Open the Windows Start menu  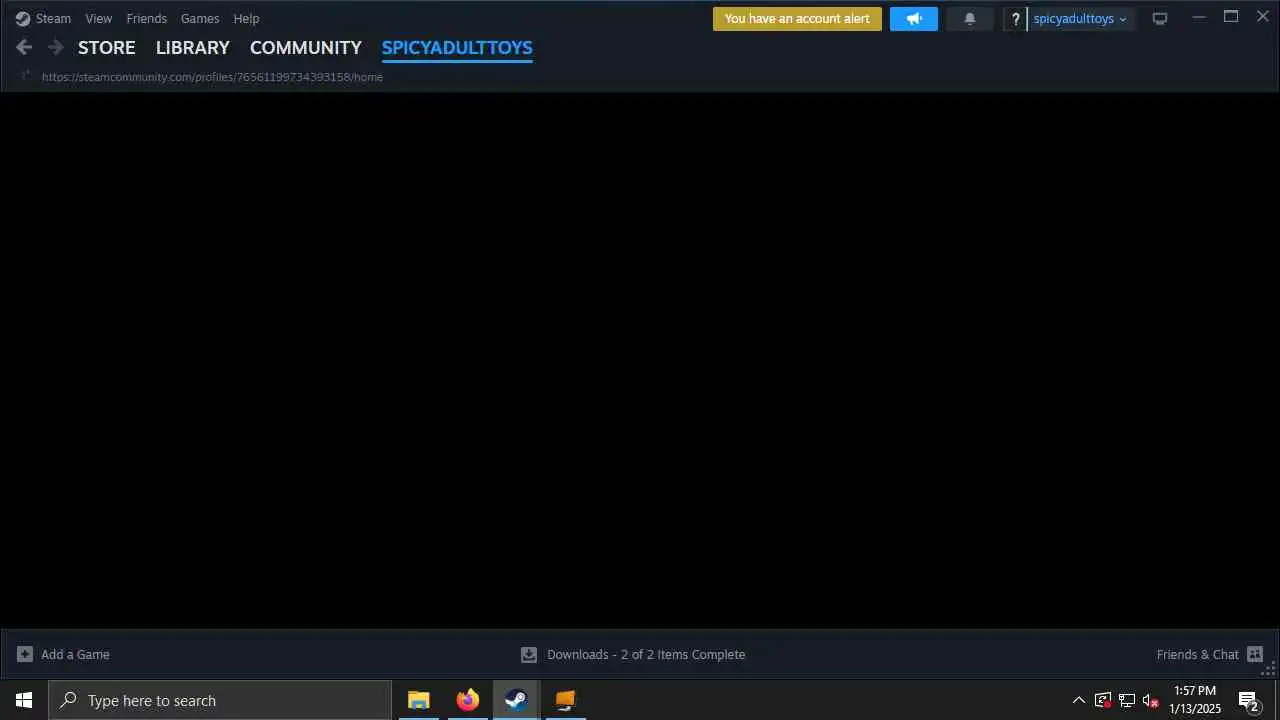coord(24,700)
